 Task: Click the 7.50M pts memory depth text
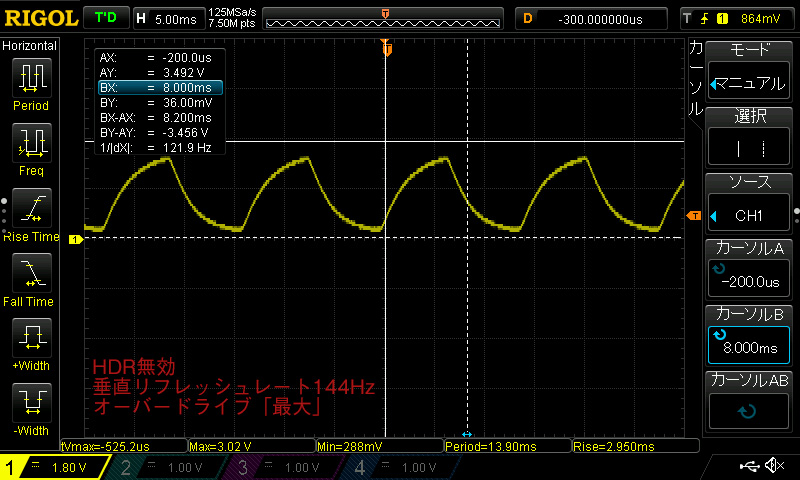232,23
